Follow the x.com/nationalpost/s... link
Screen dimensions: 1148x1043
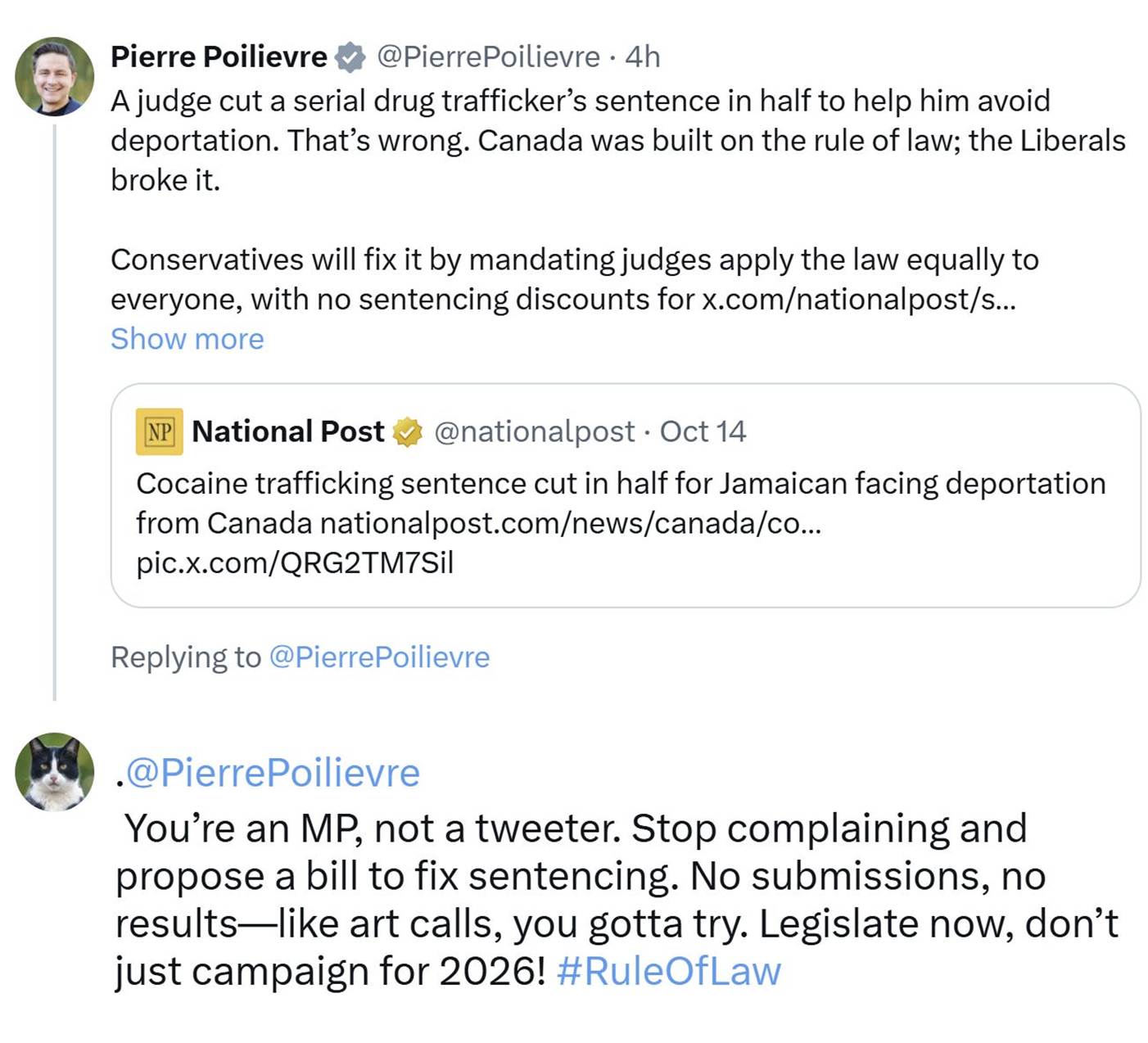[x=858, y=300]
